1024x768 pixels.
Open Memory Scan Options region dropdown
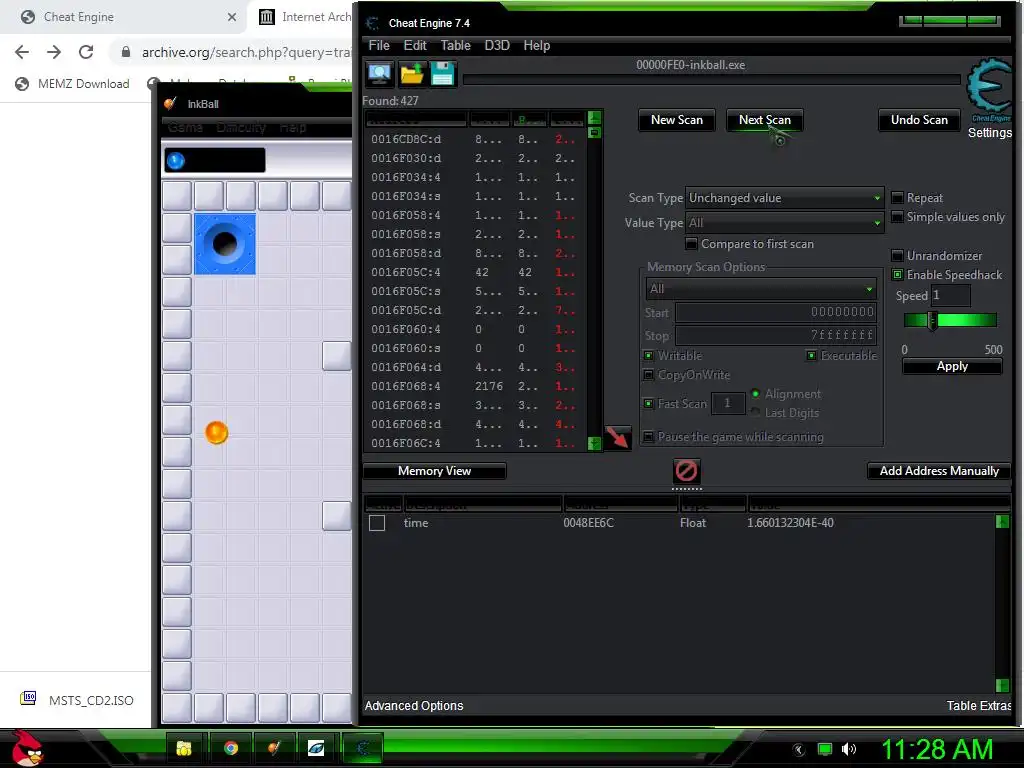pyautogui.click(x=760, y=289)
